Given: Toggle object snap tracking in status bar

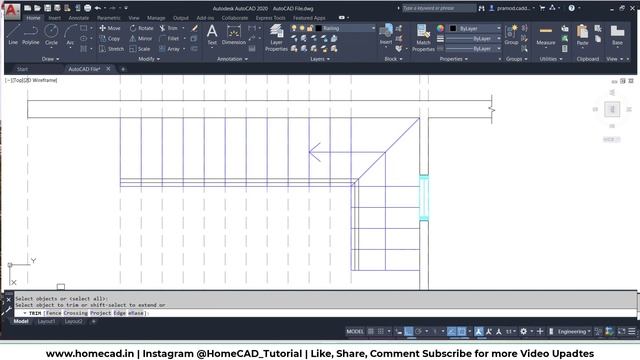Looking at the screenshot, I should (x=451, y=331).
